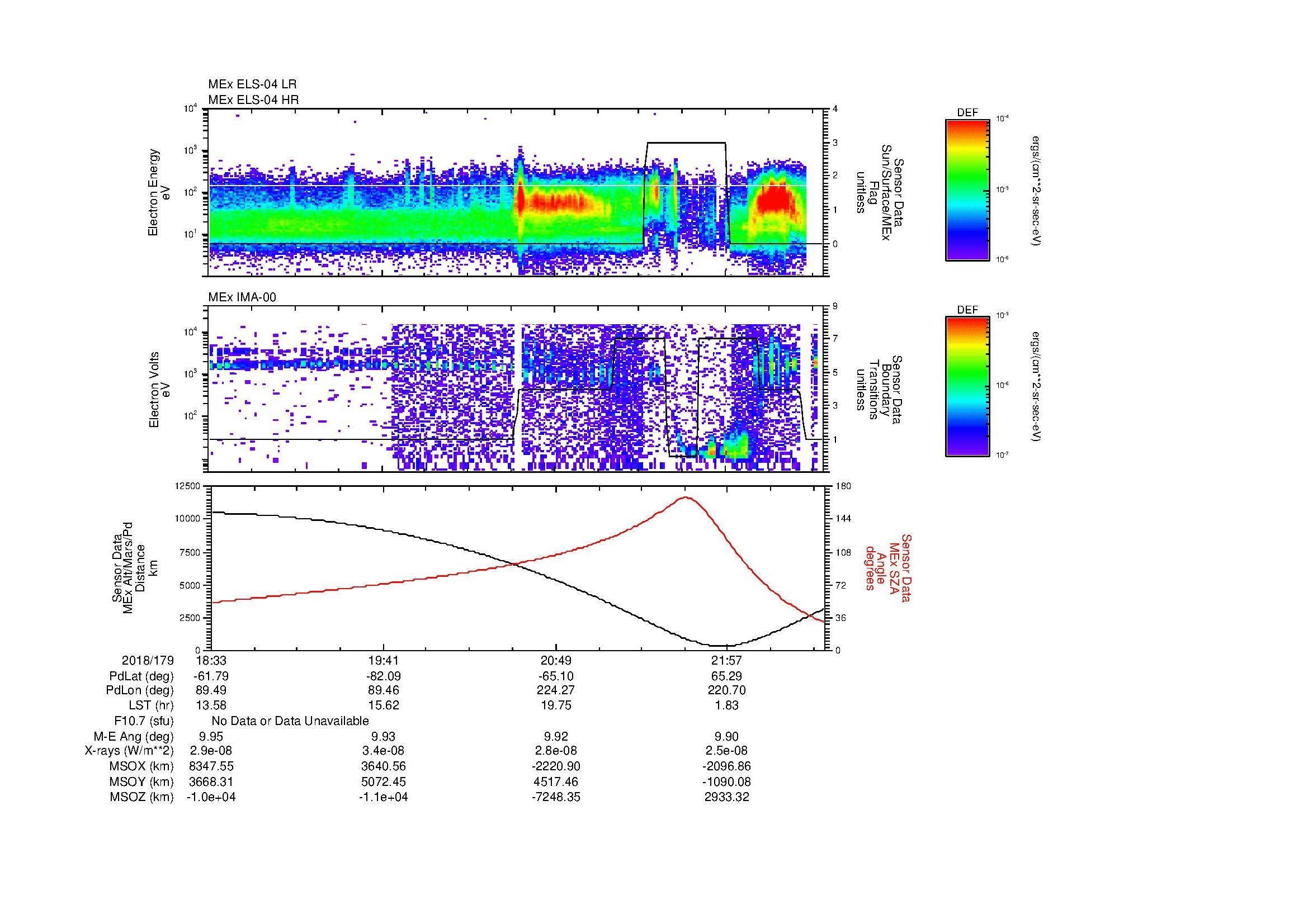The height and width of the screenshot is (924, 1308).
Task: Select the "MEx ELS-04 HR" panel title
Action: [x=253, y=100]
